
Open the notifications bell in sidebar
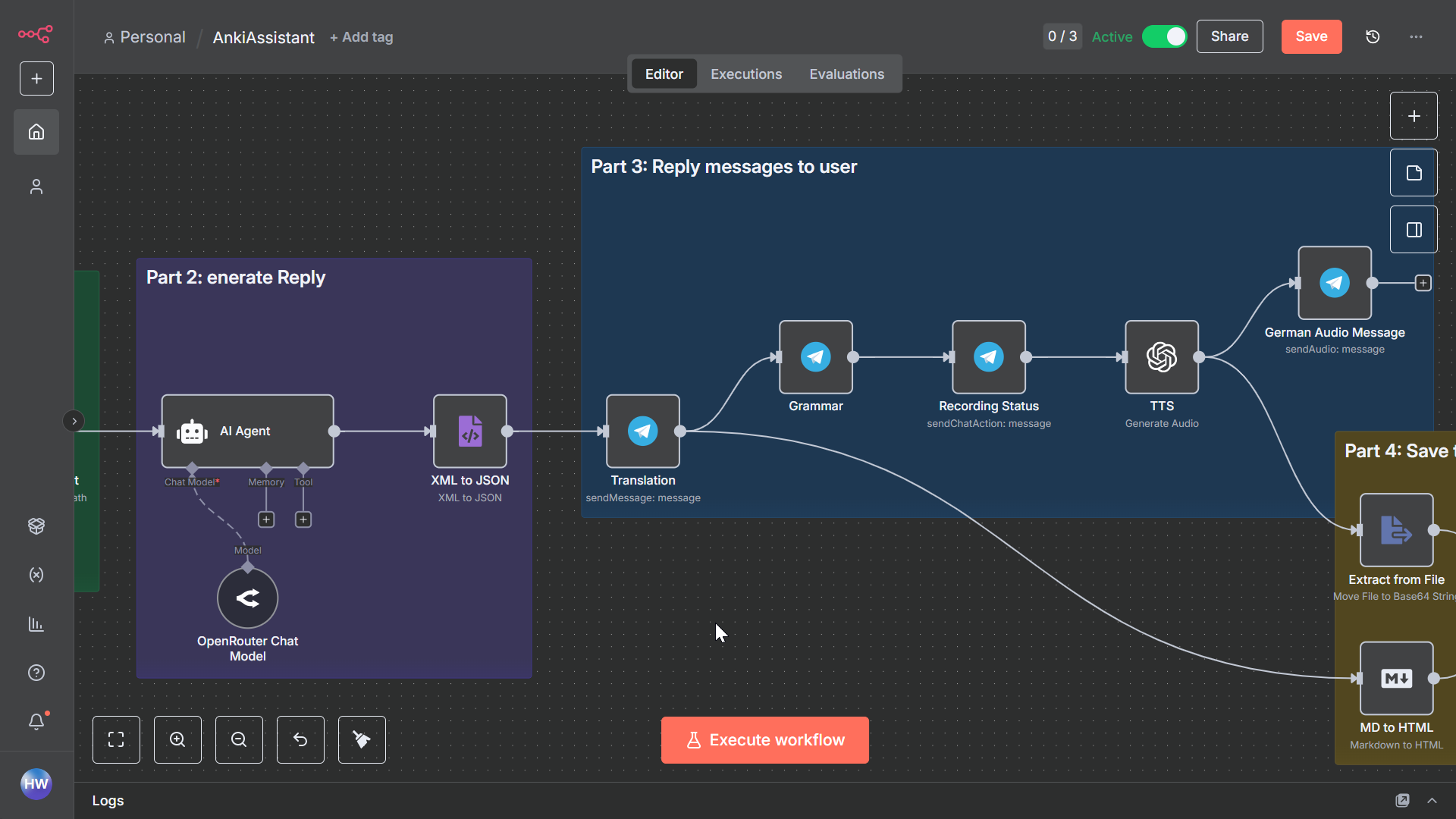[36, 721]
